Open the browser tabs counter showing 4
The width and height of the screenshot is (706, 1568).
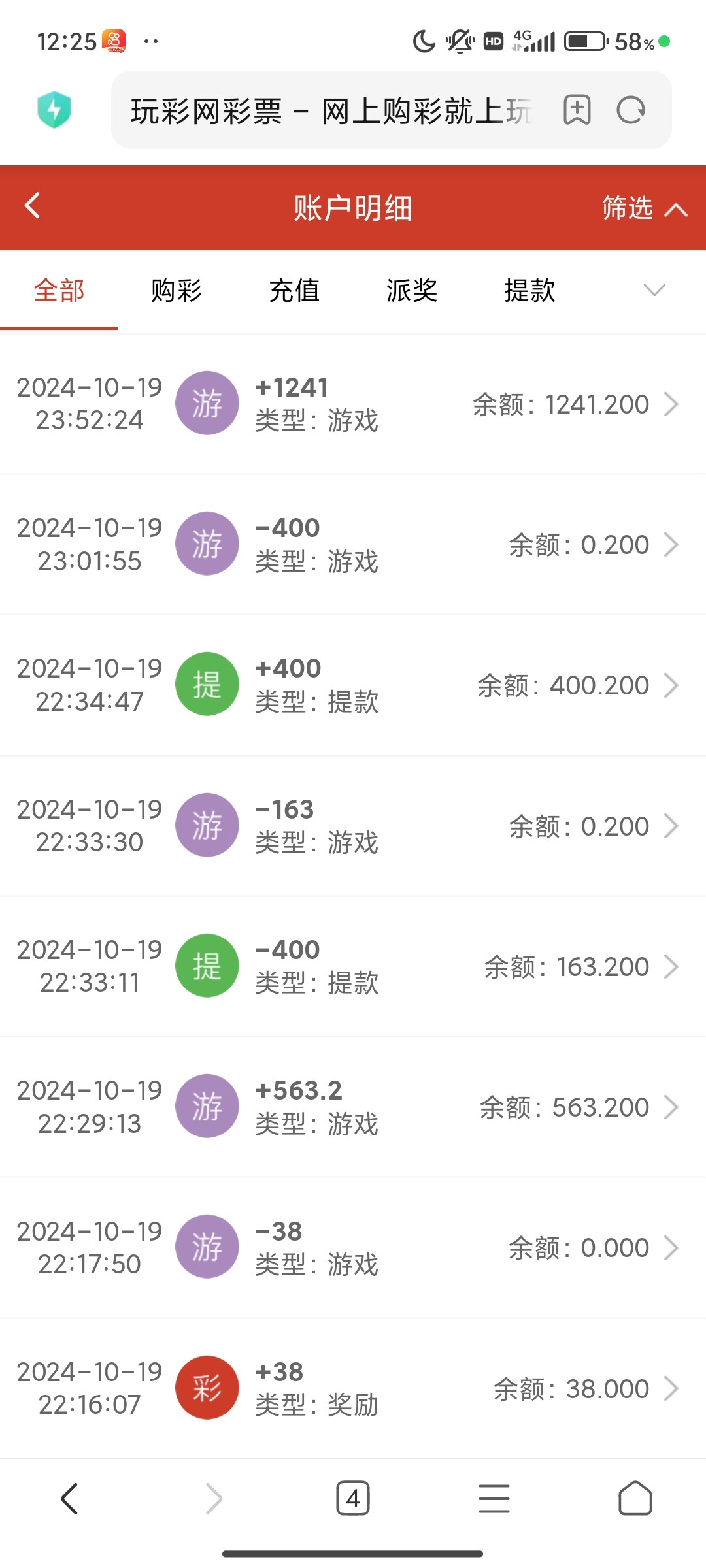pos(353,1498)
